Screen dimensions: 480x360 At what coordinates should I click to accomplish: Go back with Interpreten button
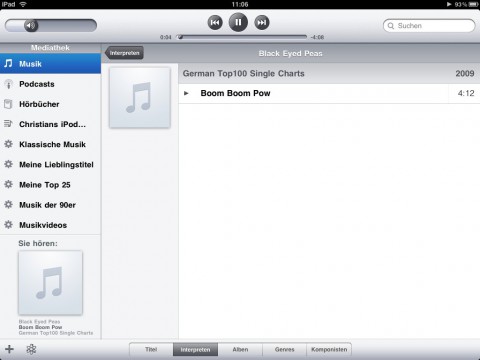click(x=124, y=53)
